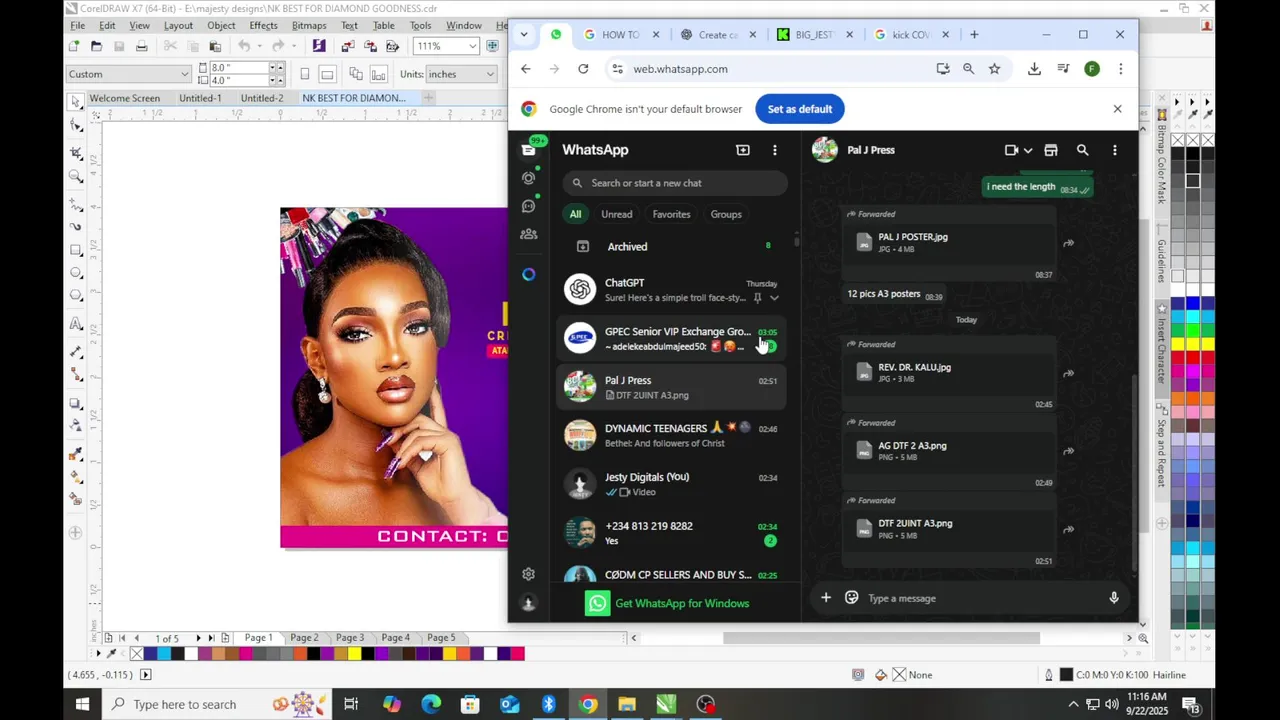Click the Import icon in CorelDRAW toolbar
This screenshot has width=1280, height=720.
[347, 46]
